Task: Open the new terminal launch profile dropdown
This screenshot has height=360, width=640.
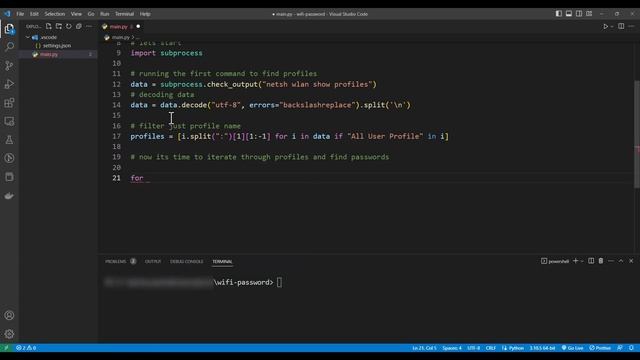Action: (x=582, y=261)
